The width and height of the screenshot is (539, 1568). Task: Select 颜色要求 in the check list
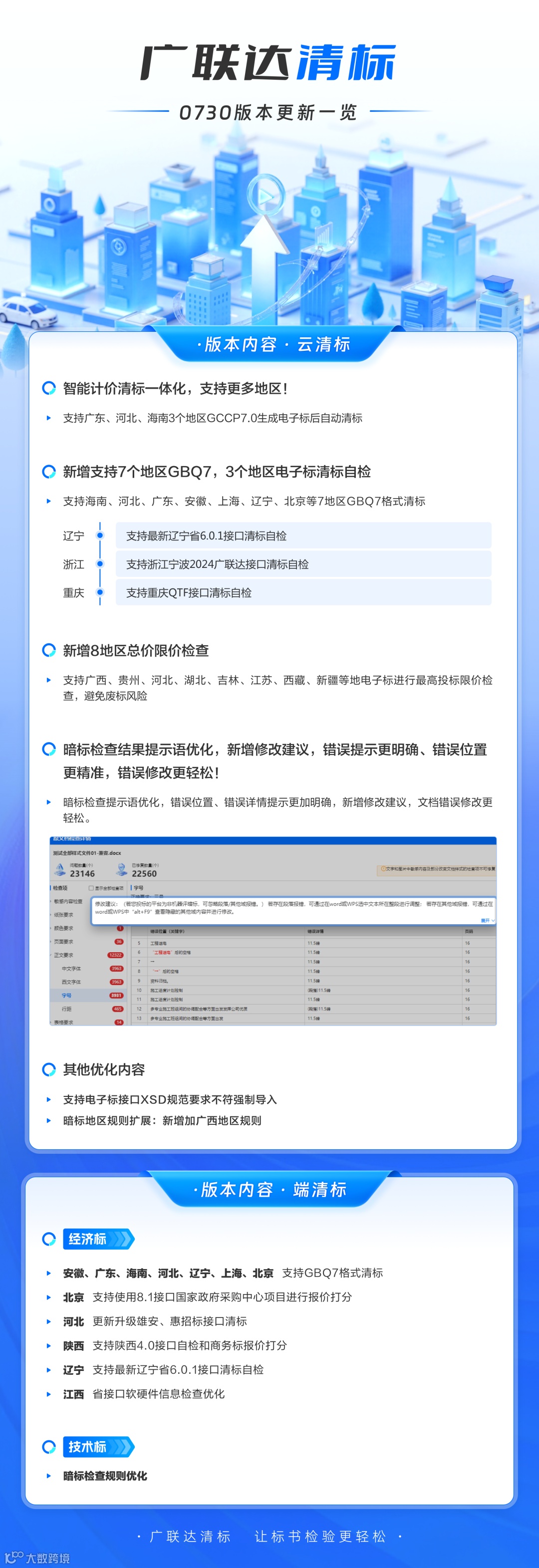click(x=63, y=928)
